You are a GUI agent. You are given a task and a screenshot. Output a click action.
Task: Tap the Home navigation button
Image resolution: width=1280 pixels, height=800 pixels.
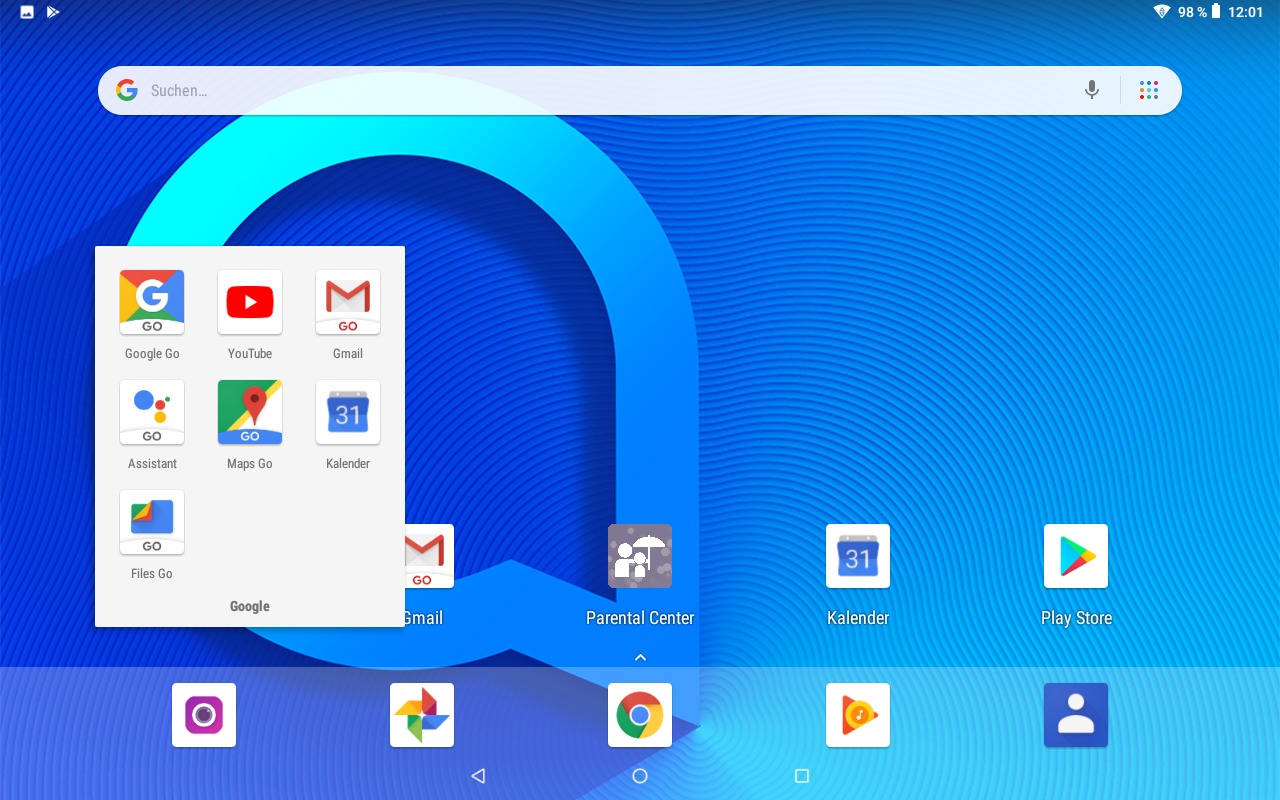[640, 776]
